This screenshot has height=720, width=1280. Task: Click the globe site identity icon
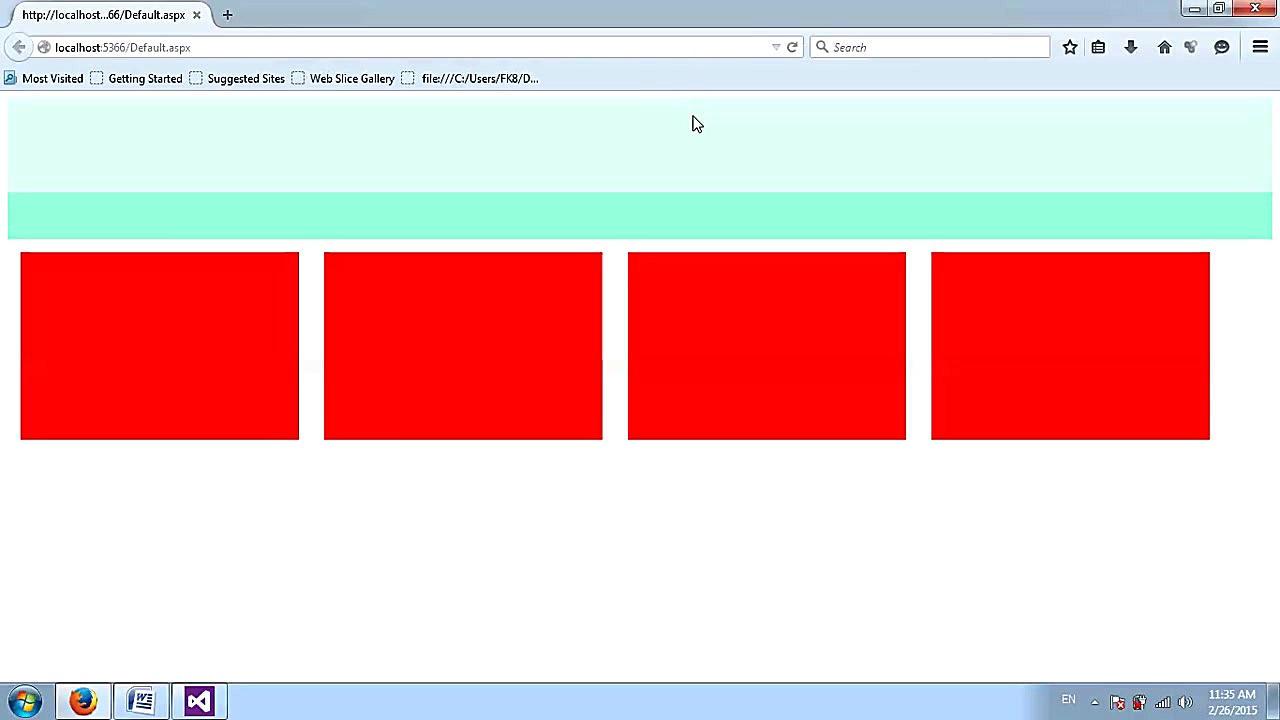(x=44, y=47)
